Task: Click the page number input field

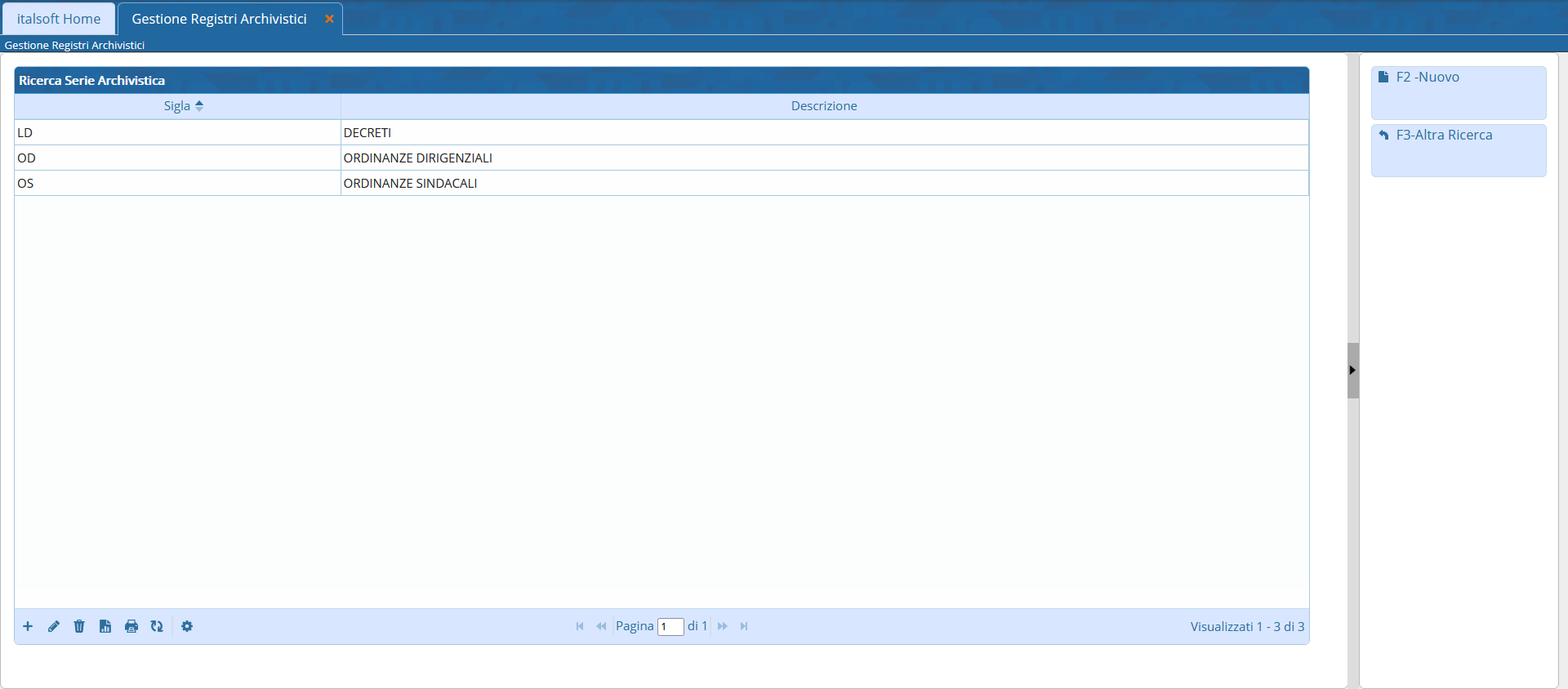Action: point(670,627)
